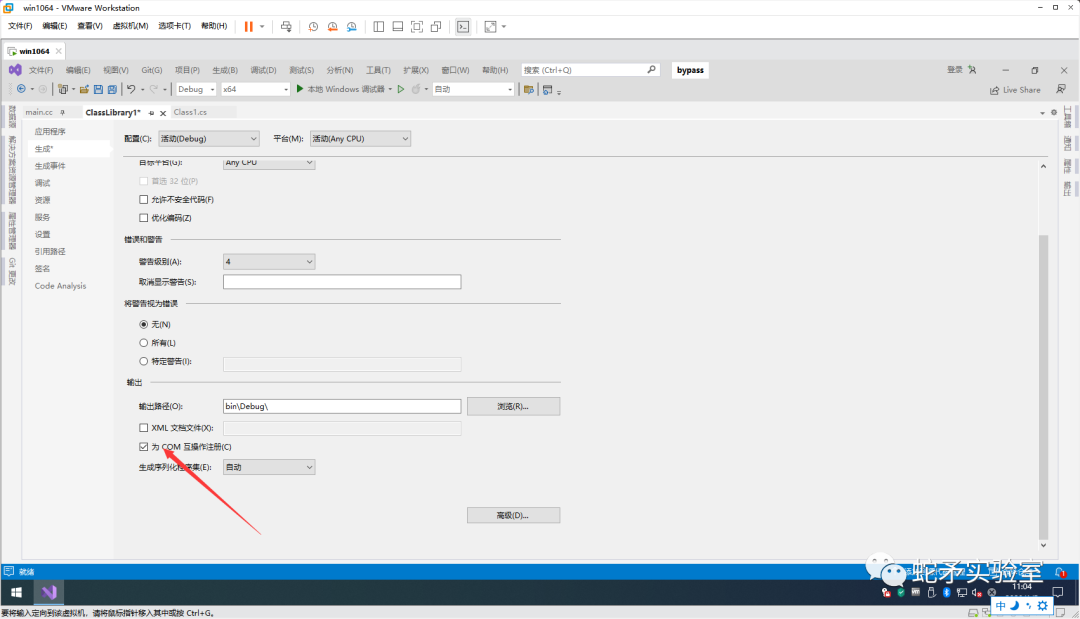
Task: Open file icon in Visual Studio toolbar
Action: (84, 89)
